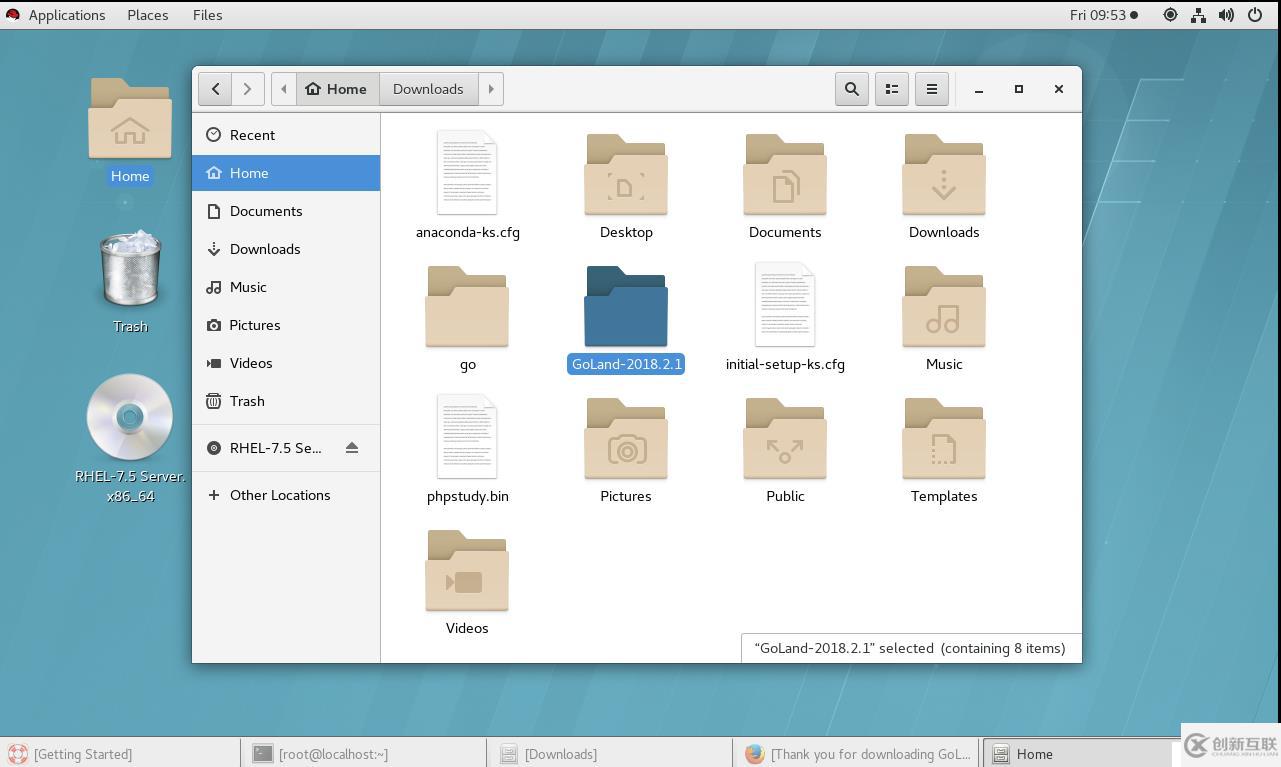
Task: Select the RHEL-7.5 Server disc desktop icon
Action: point(130,417)
